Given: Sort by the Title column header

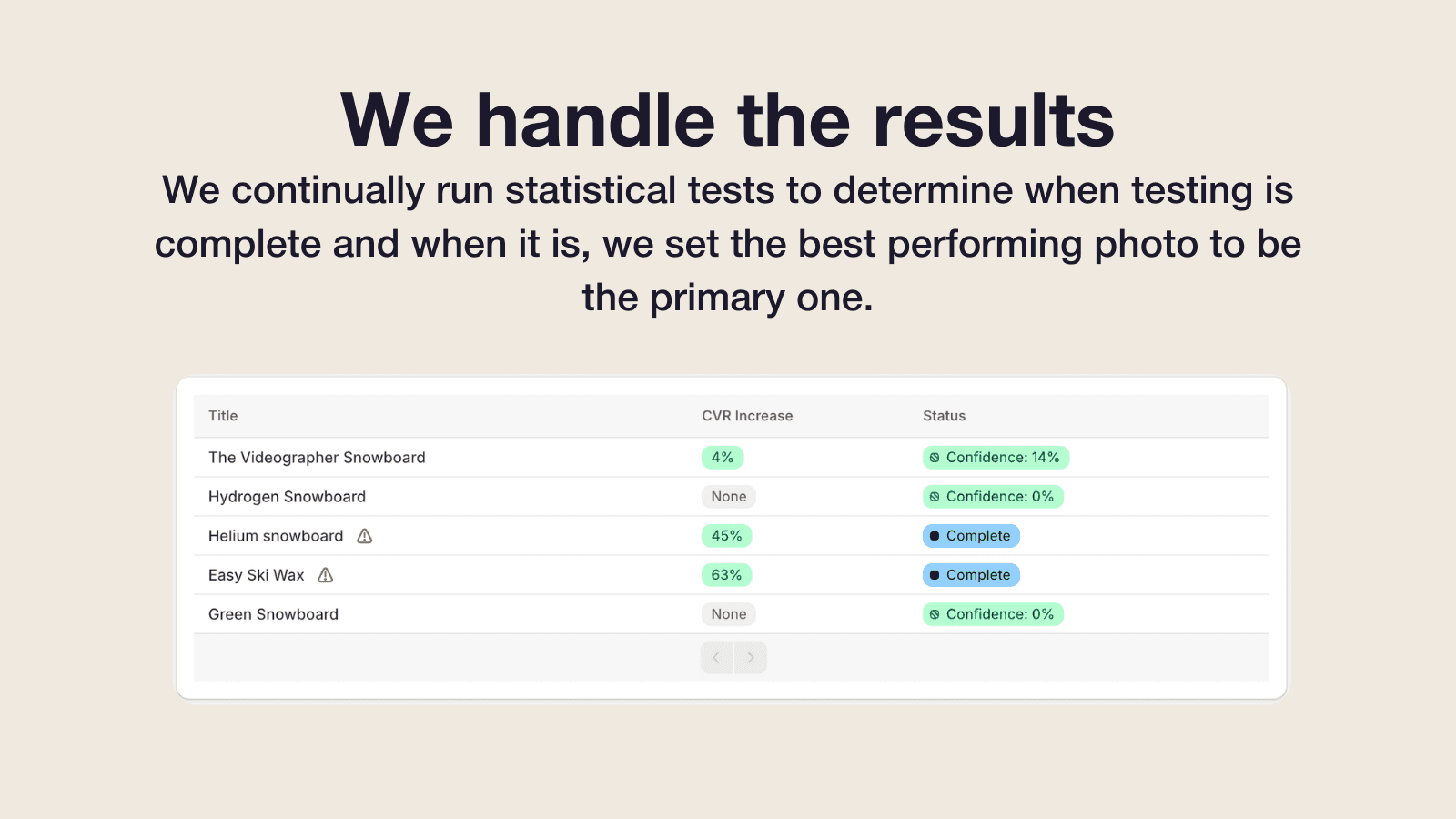Looking at the screenshot, I should coord(223,416).
